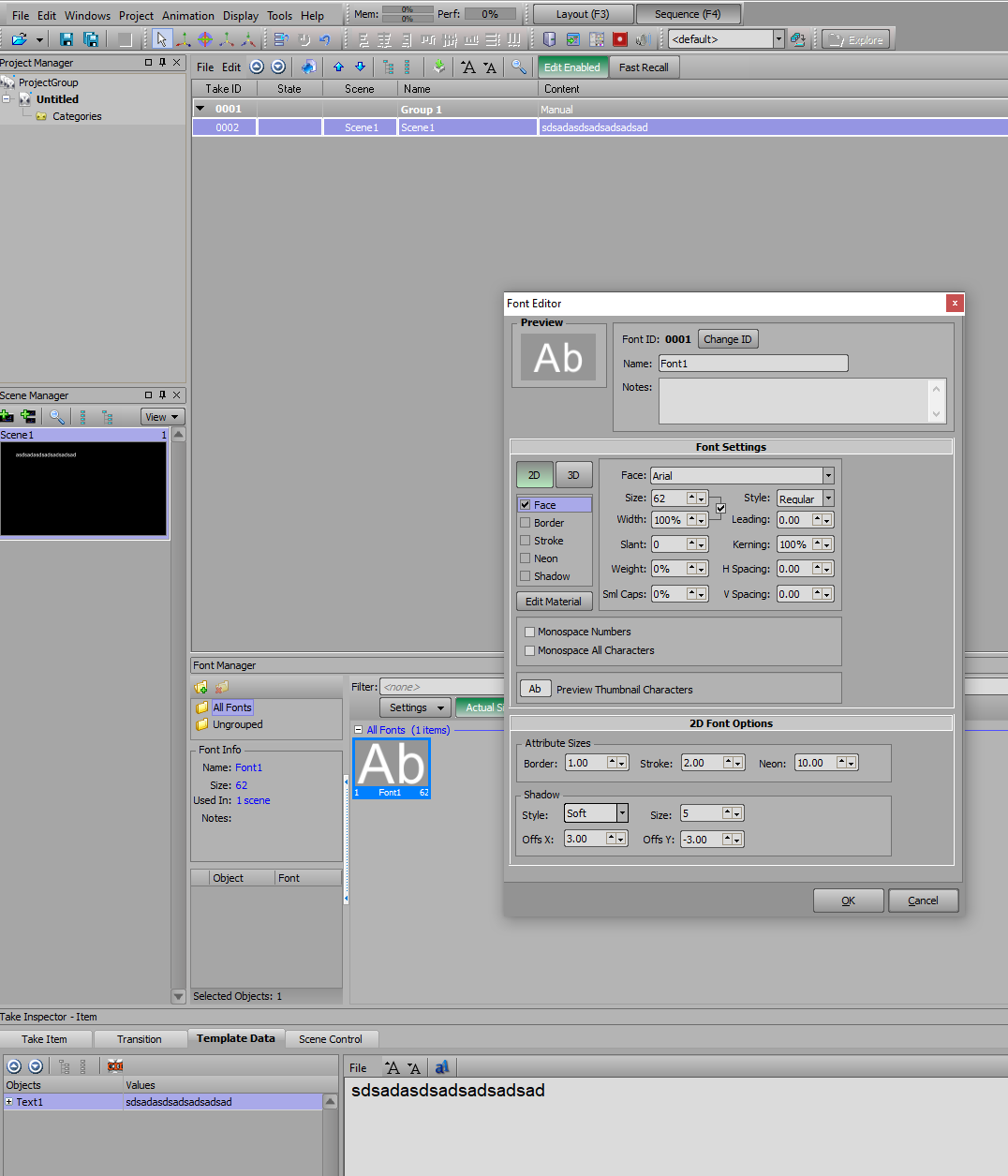Click the blue up arrow in sequence toolbar

point(338,67)
